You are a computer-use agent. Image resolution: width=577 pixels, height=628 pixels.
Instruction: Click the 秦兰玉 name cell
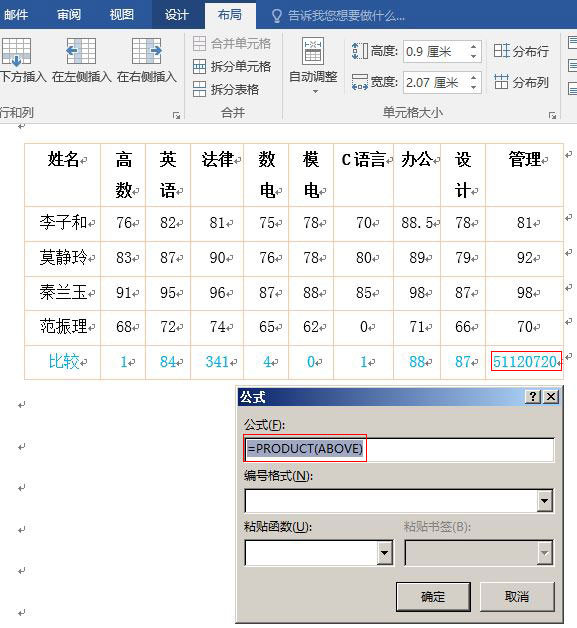click(63, 293)
